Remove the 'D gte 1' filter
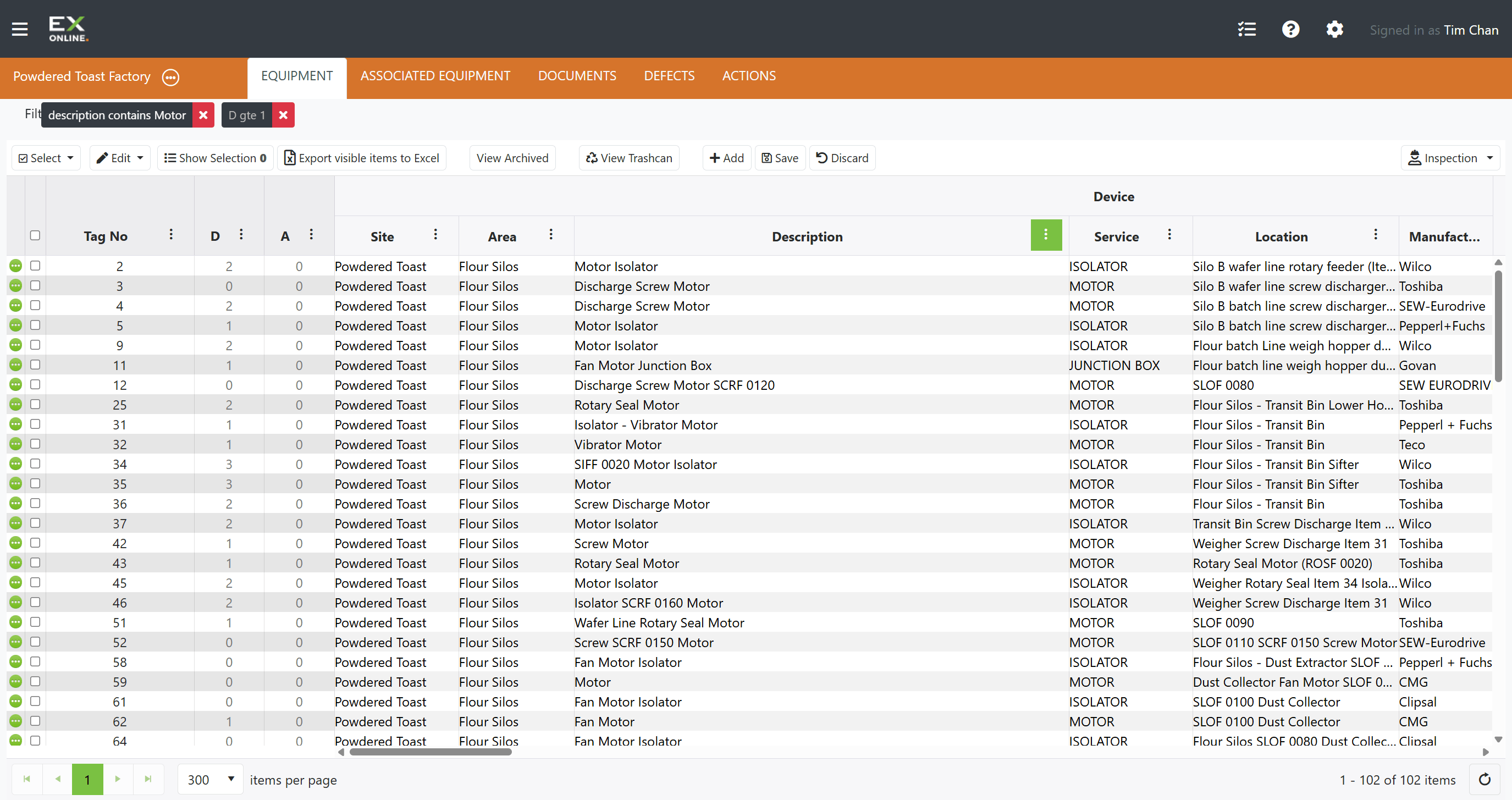 283,115
